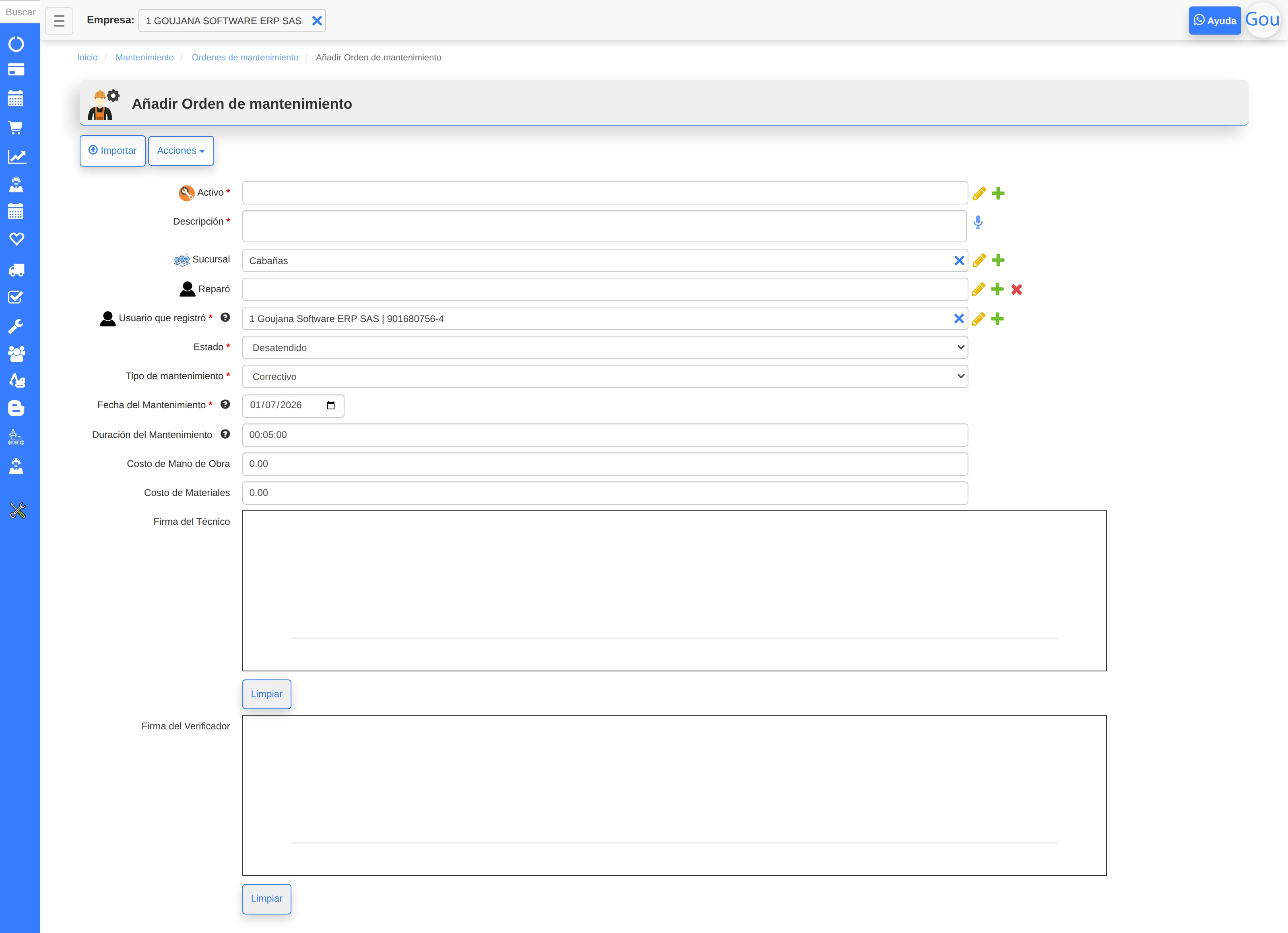Show help for Usuario que registró

pyautogui.click(x=225, y=318)
